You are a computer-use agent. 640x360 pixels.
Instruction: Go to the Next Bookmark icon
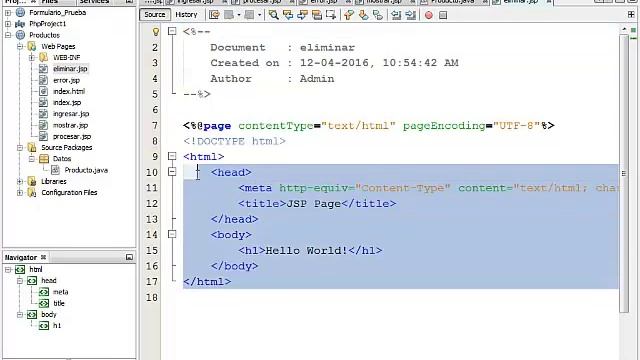click(x=363, y=15)
